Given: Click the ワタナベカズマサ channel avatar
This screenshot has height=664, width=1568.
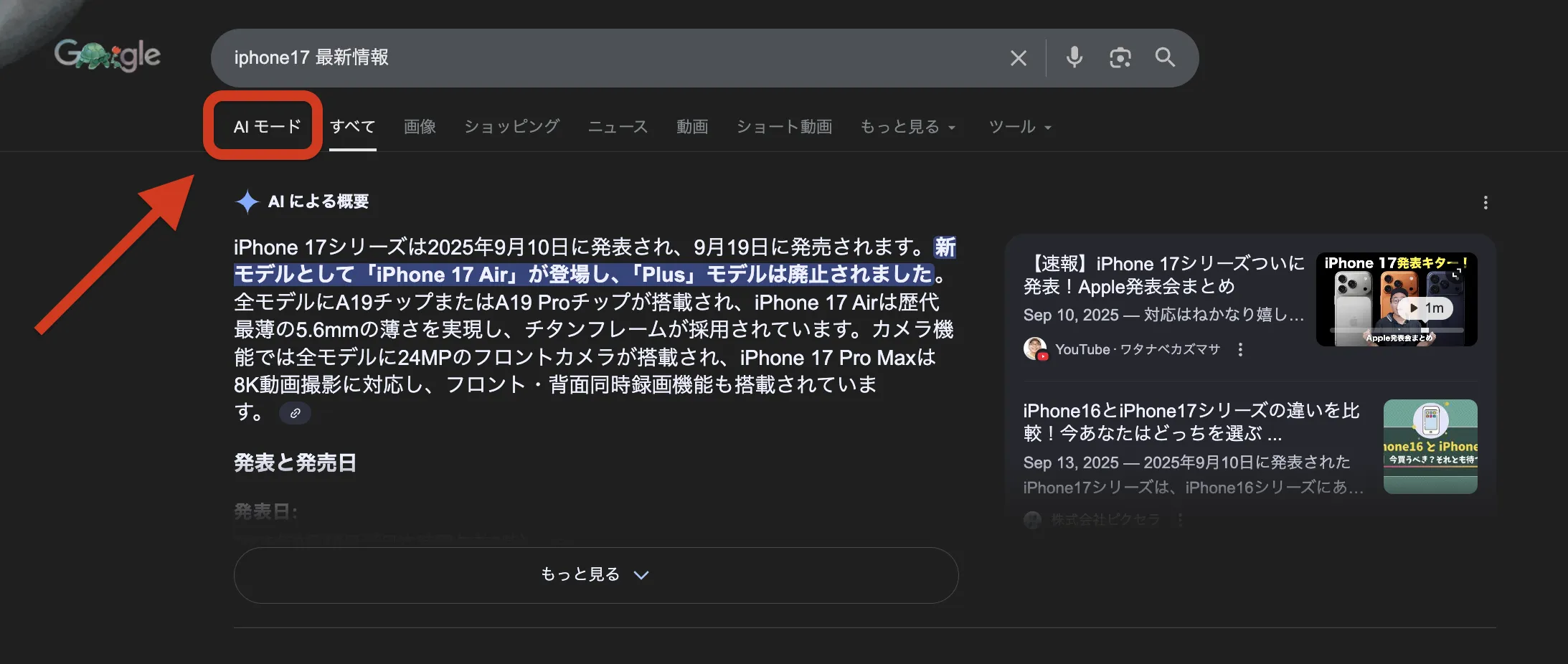Looking at the screenshot, I should coord(1035,349).
